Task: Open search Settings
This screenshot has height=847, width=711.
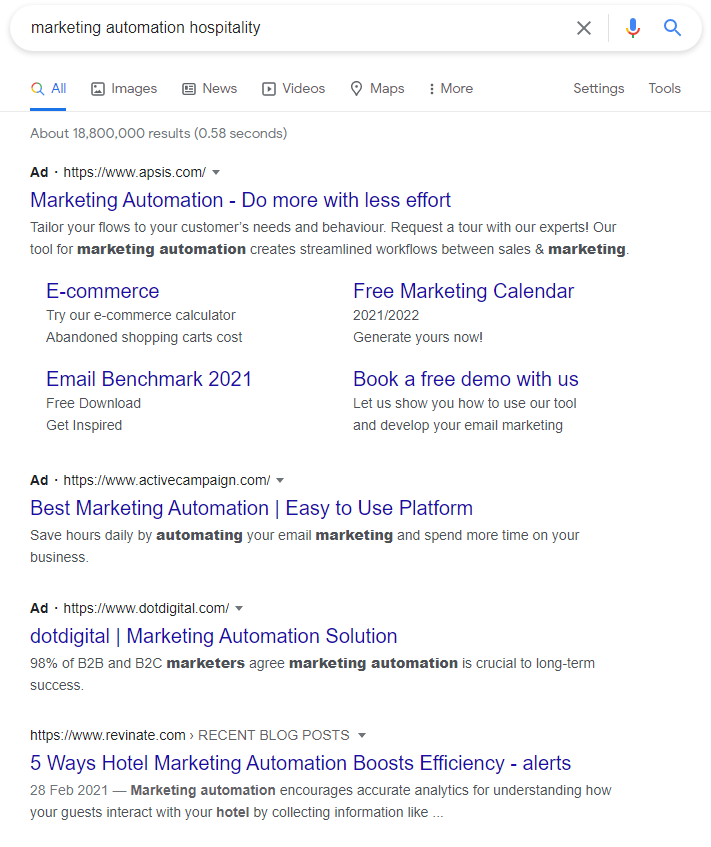Action: click(598, 89)
